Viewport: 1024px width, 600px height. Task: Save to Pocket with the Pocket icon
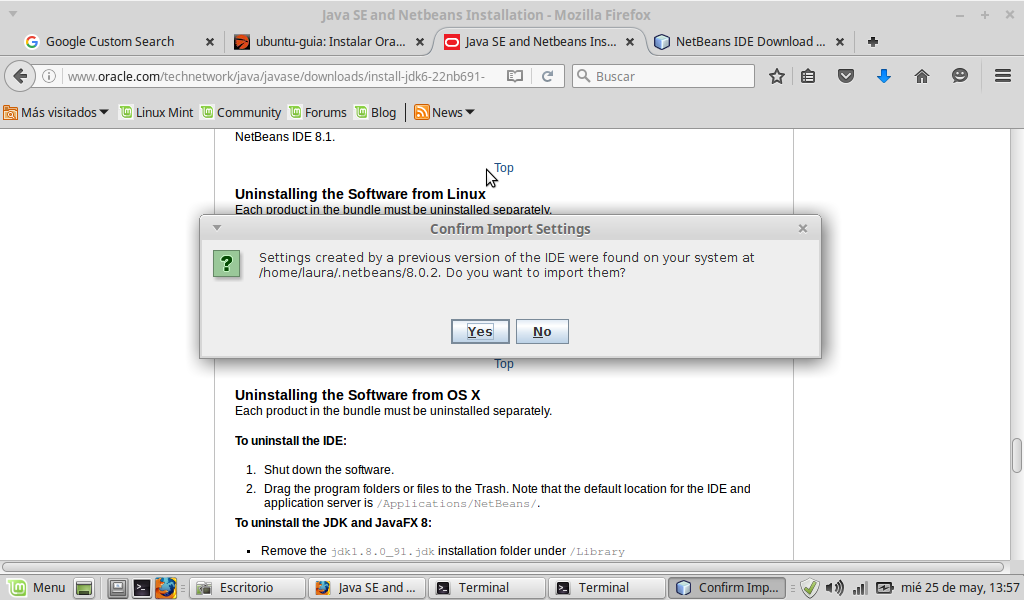[x=846, y=76]
